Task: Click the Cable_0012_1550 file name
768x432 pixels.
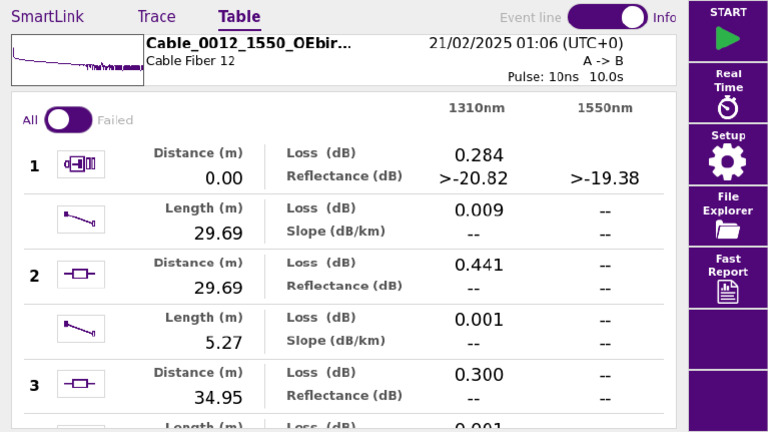Action: tap(248, 43)
